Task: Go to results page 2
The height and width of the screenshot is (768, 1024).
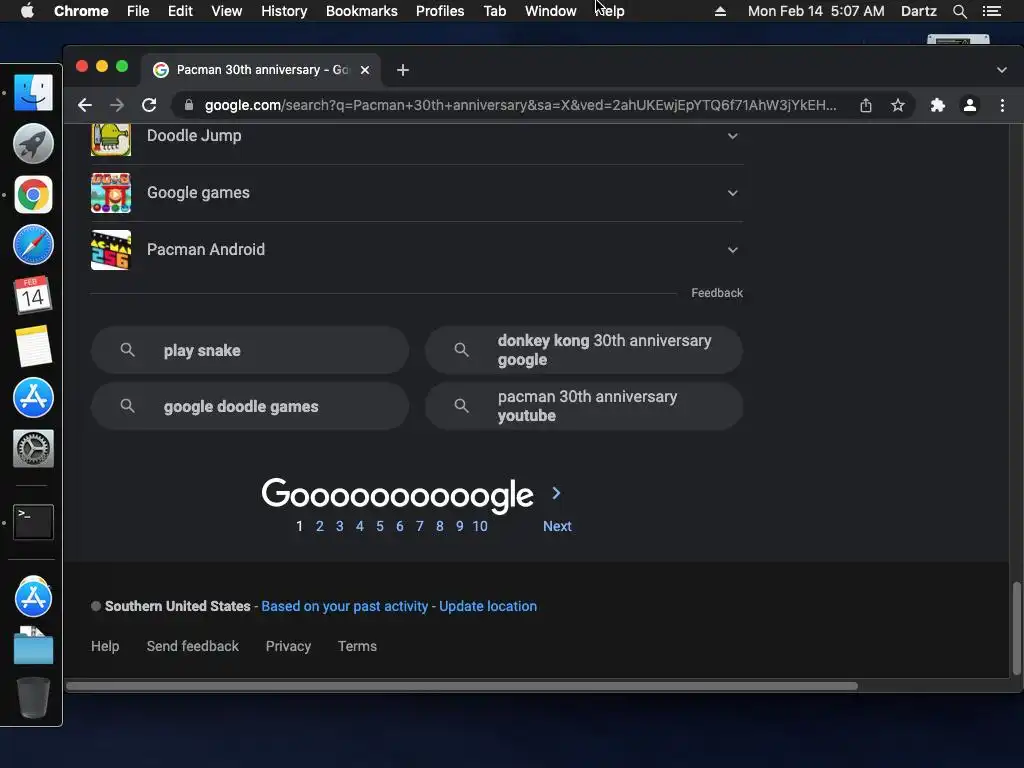Action: (319, 526)
